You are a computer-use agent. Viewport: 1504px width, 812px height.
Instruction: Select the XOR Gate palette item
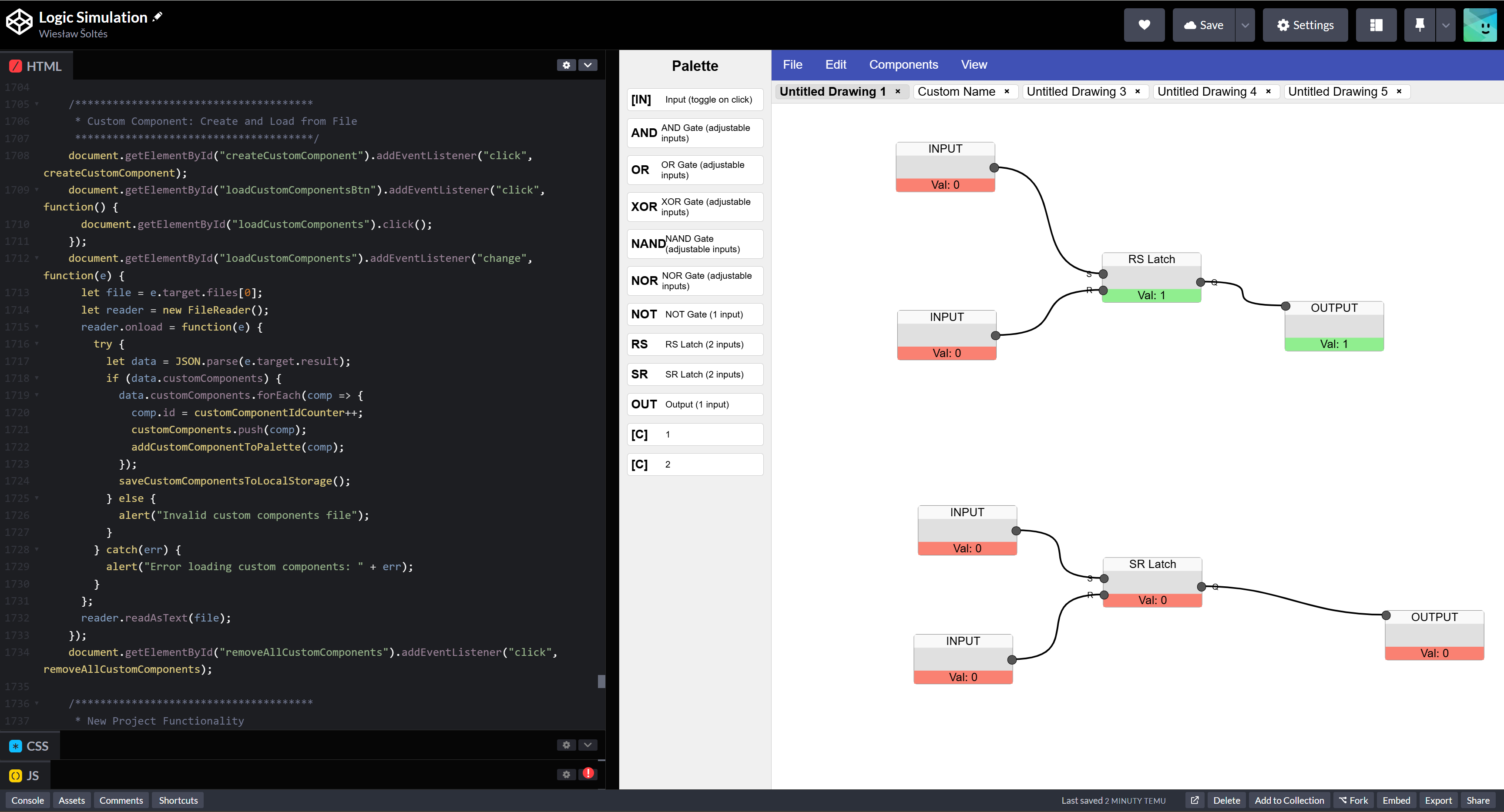pos(695,207)
